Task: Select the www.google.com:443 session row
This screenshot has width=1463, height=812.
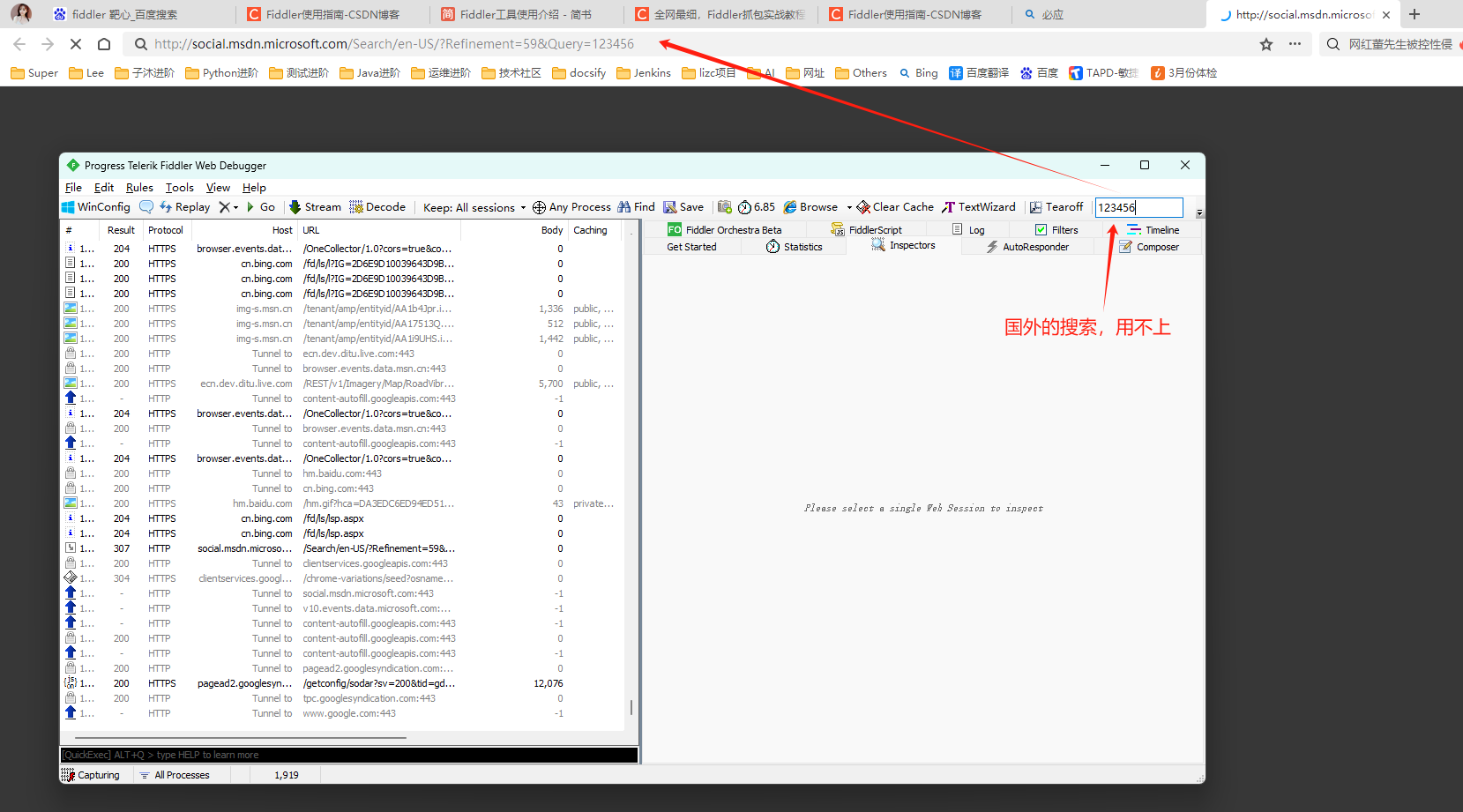Action: click(344, 713)
